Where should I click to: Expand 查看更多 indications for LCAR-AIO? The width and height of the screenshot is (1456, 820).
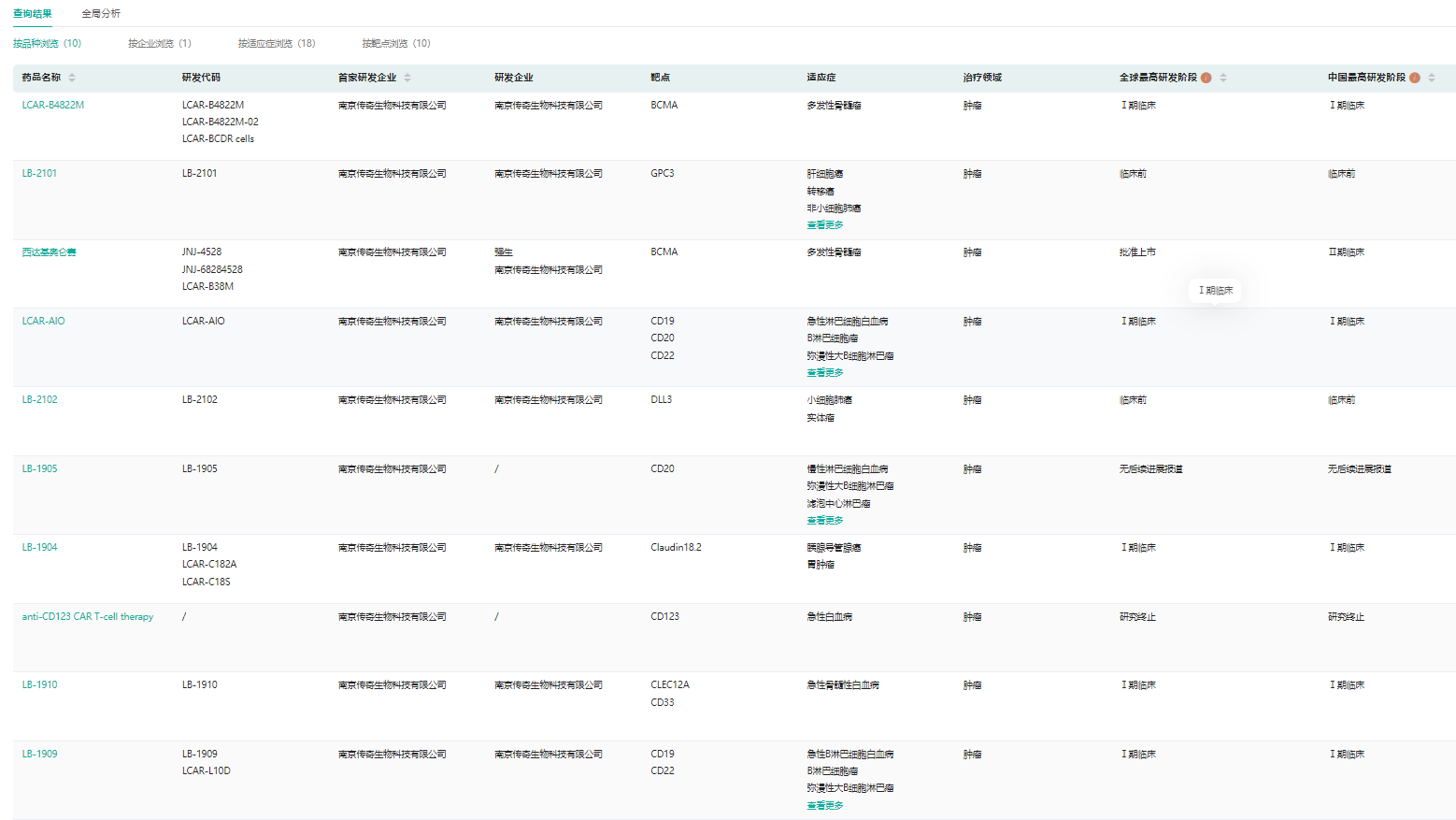[x=824, y=373]
